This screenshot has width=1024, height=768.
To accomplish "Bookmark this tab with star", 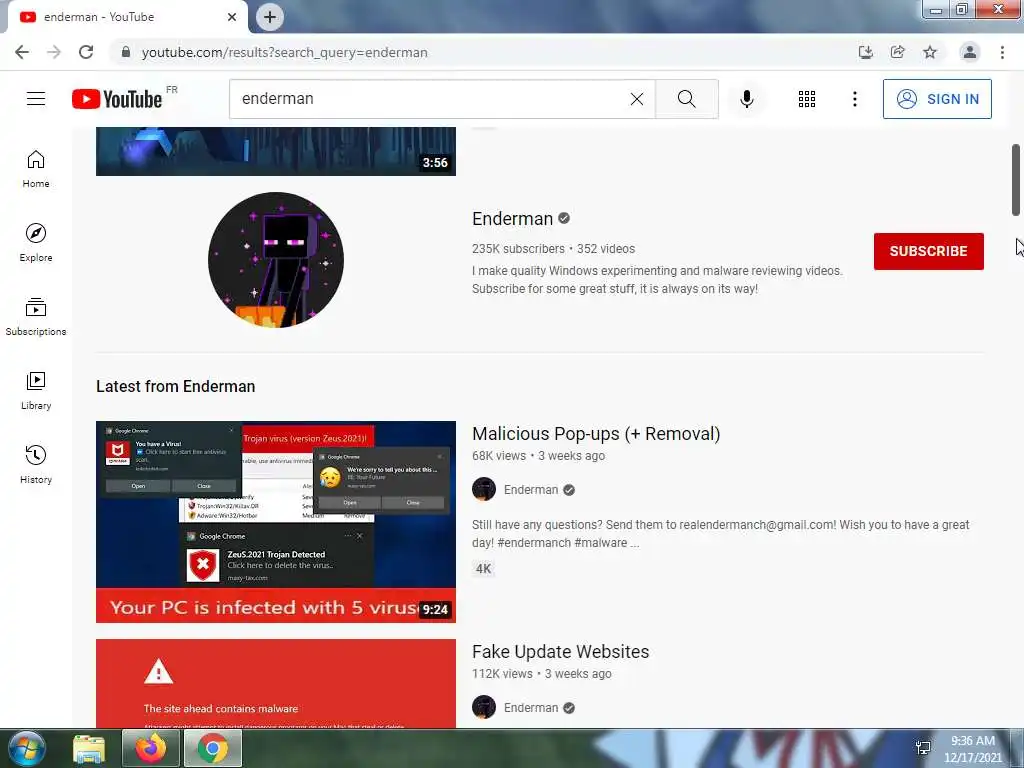I will [x=930, y=52].
